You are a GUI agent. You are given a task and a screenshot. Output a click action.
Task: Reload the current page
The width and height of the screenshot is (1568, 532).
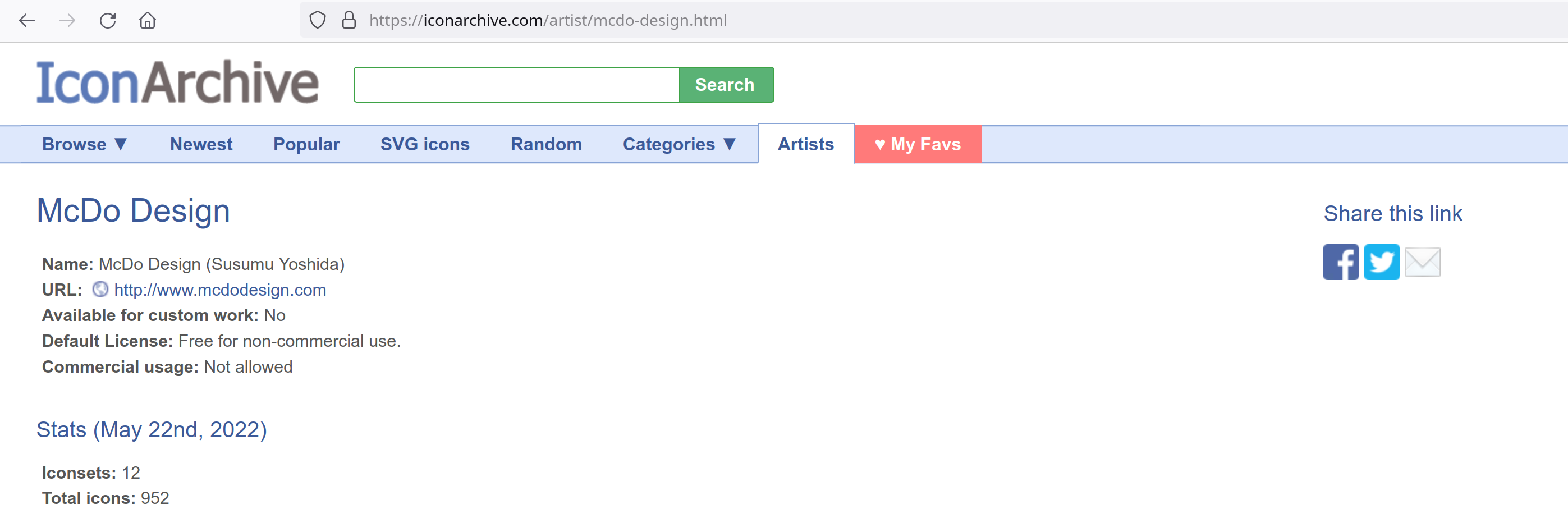tap(108, 21)
